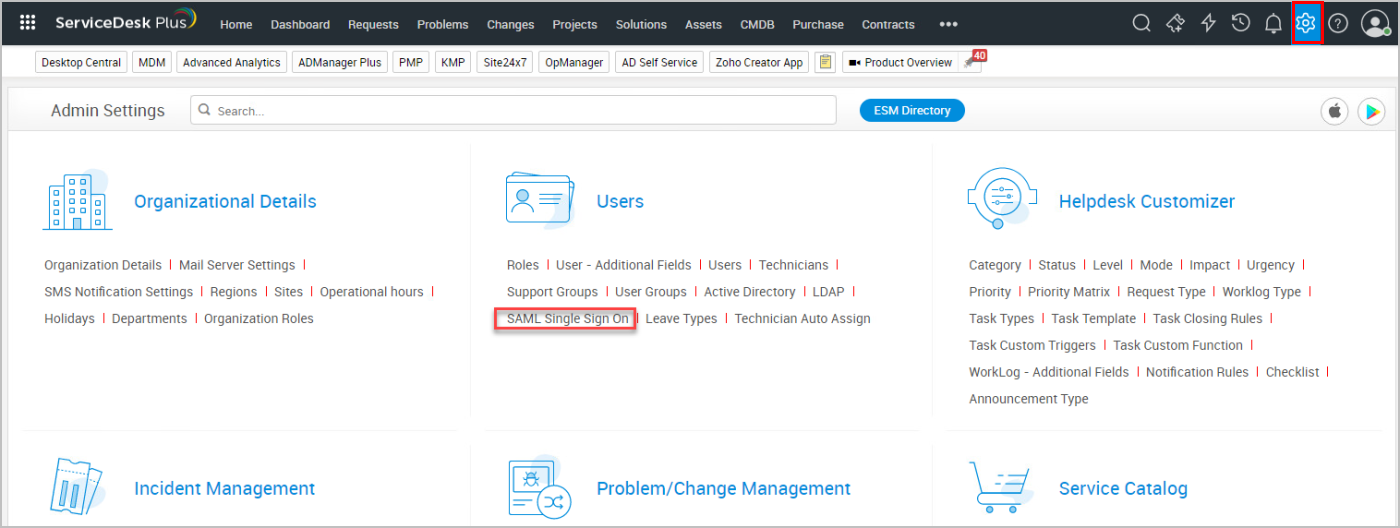
Task: Go to the Problems tab
Action: [x=442, y=24]
